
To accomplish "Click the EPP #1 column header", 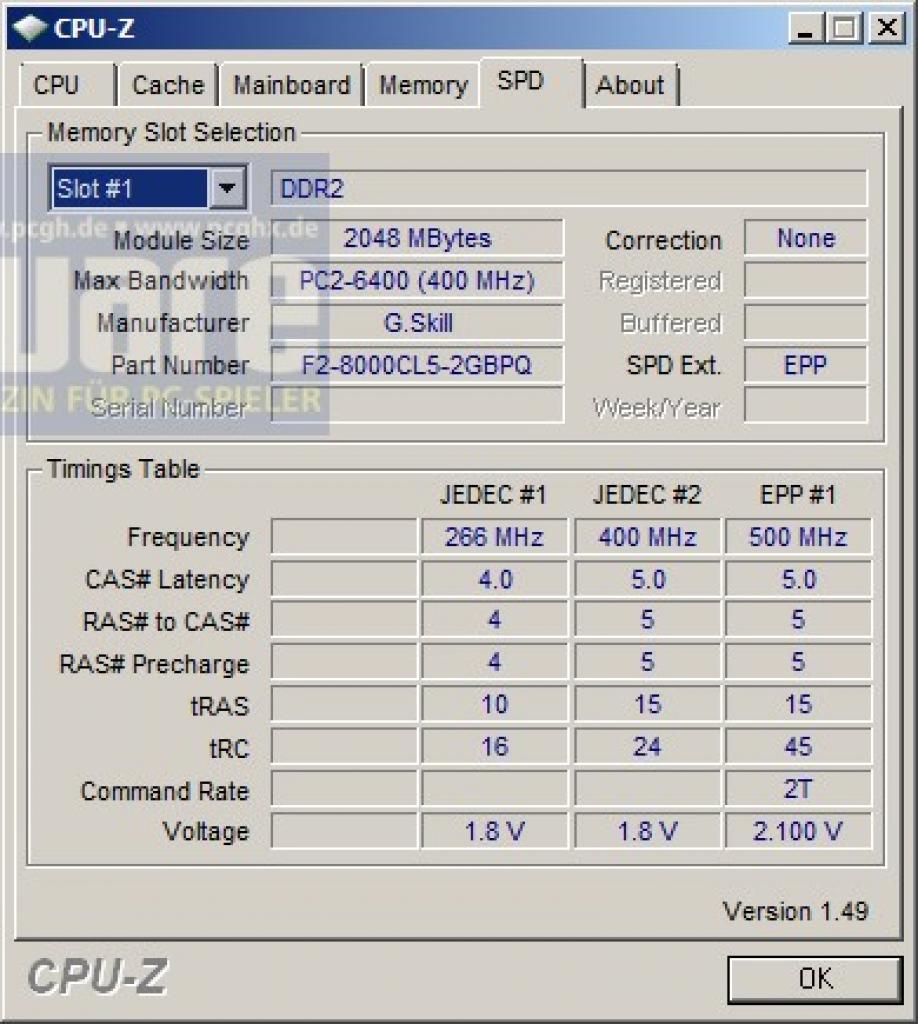I will (798, 495).
